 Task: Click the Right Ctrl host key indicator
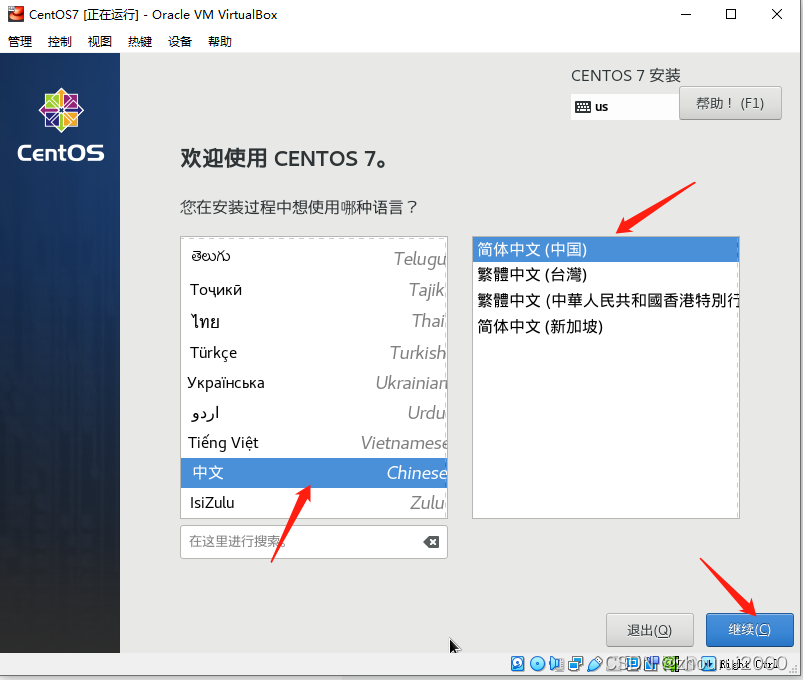pos(749,664)
